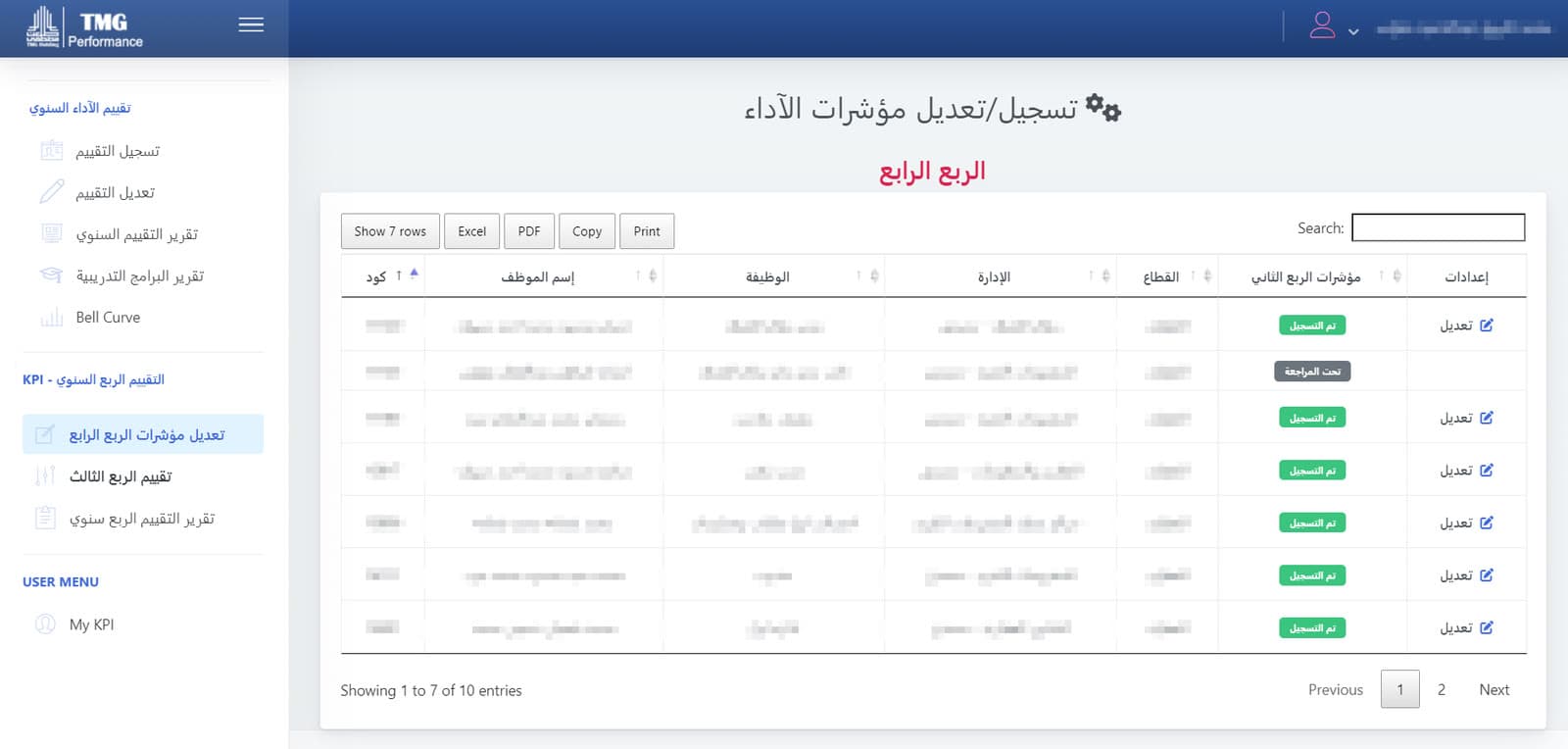Click edit icon in first row
Viewport: 1568px width, 749px height.
[1487, 325]
